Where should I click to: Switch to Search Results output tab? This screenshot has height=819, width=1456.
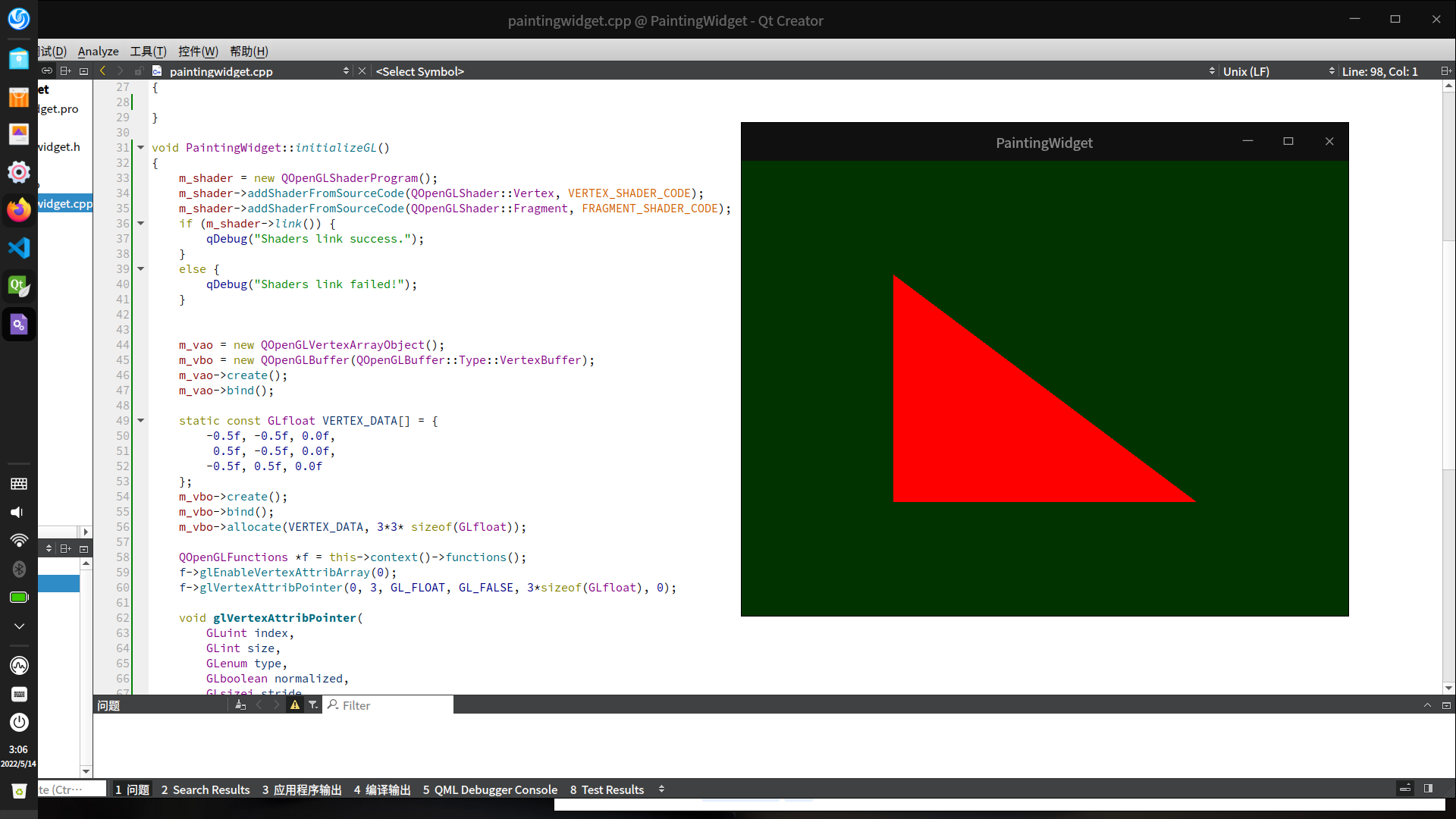click(x=206, y=789)
